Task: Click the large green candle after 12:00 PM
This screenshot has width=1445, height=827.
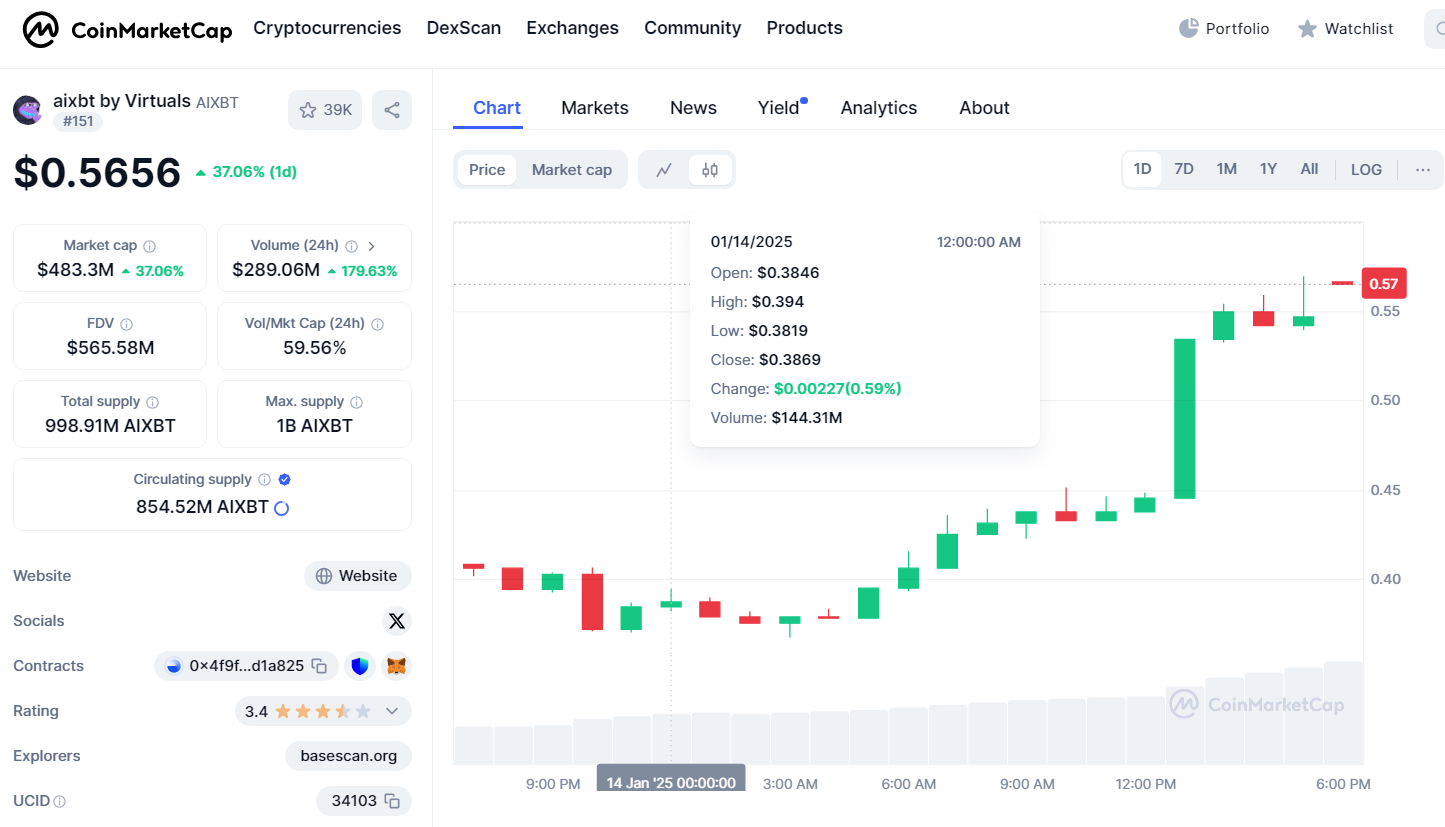Action: pos(1184,418)
